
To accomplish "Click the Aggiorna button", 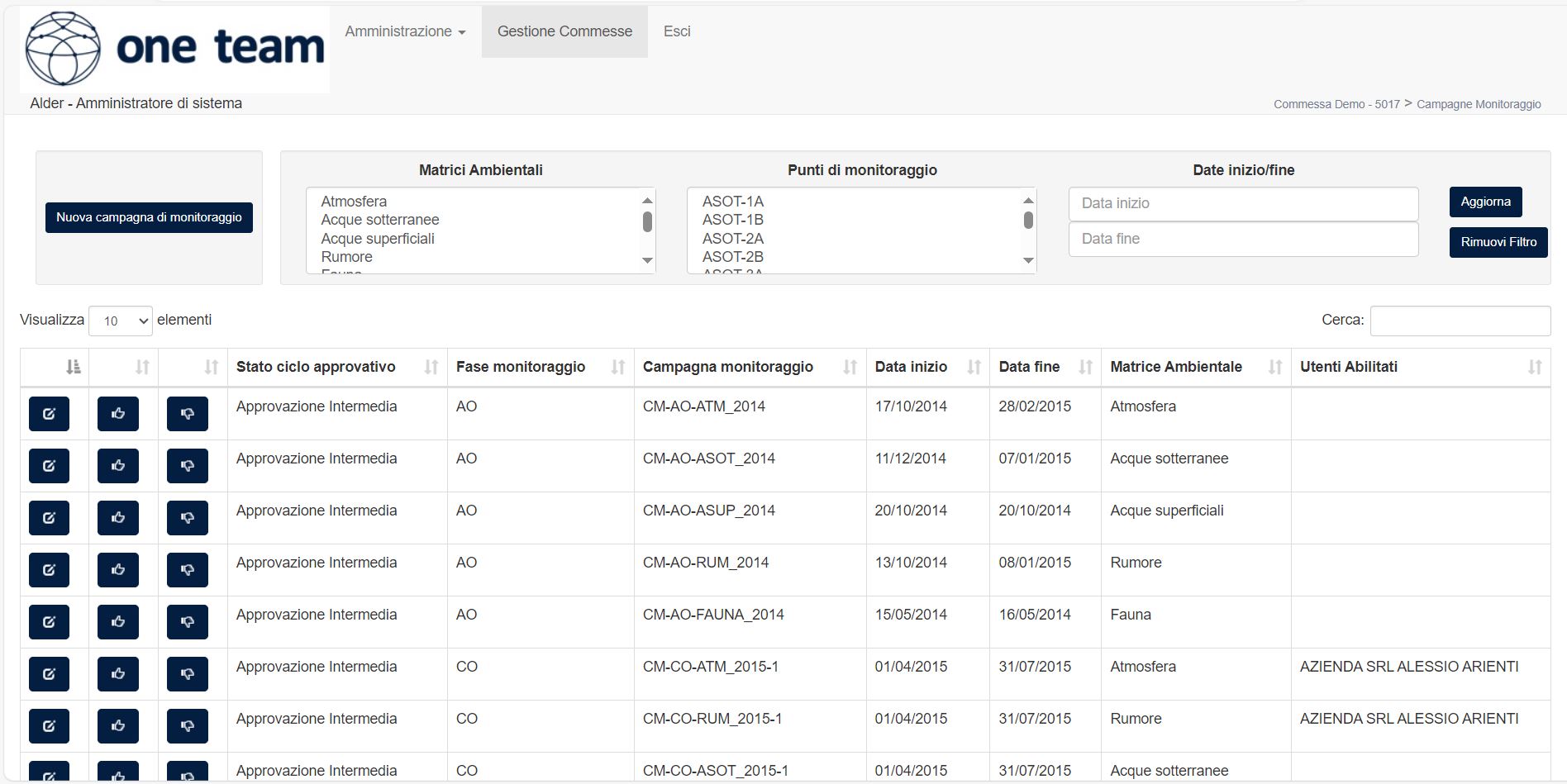I will (1485, 202).
